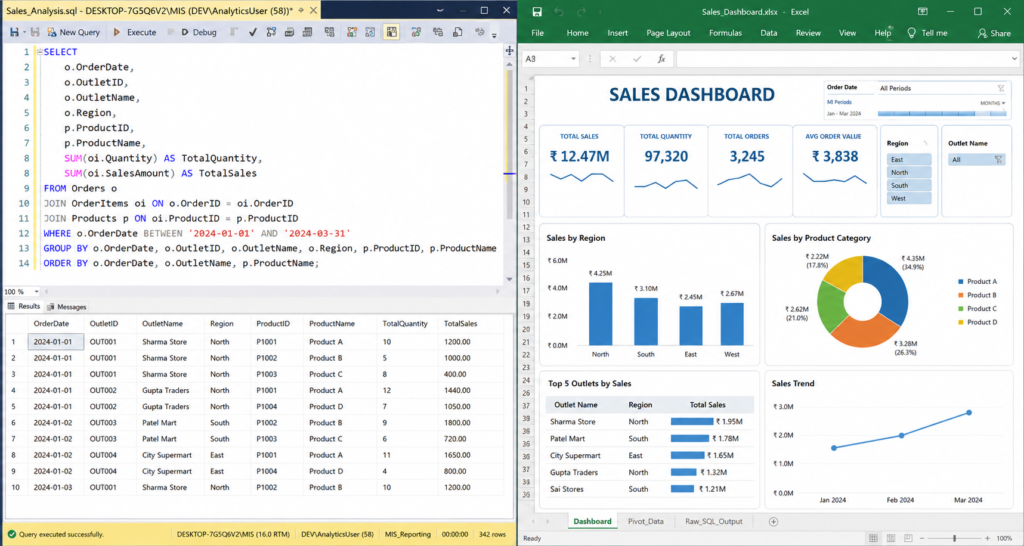Open the SSMS tab list dropdown arrow
The width and height of the screenshot is (1024, 546).
[440, 10]
